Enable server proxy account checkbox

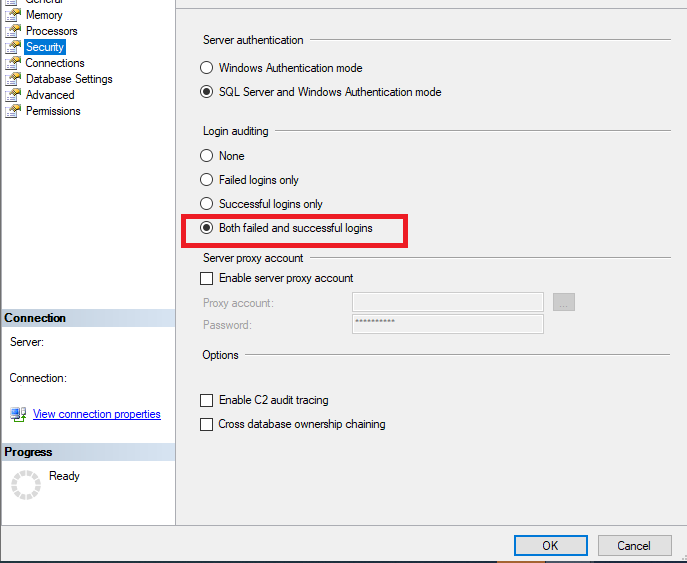click(206, 278)
